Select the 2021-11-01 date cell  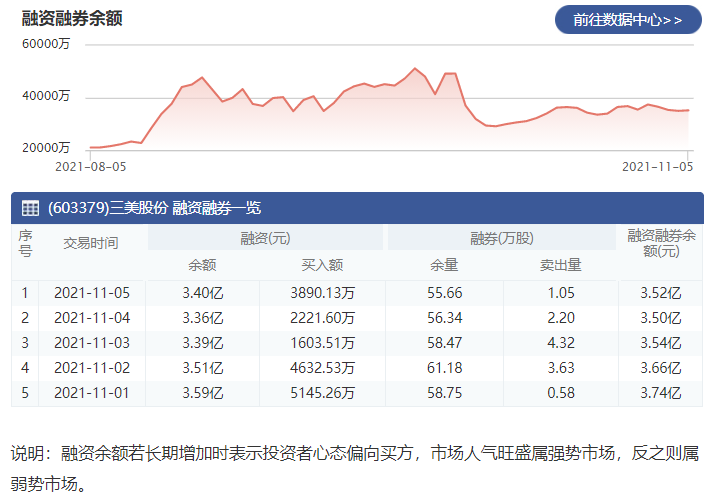(x=92, y=393)
